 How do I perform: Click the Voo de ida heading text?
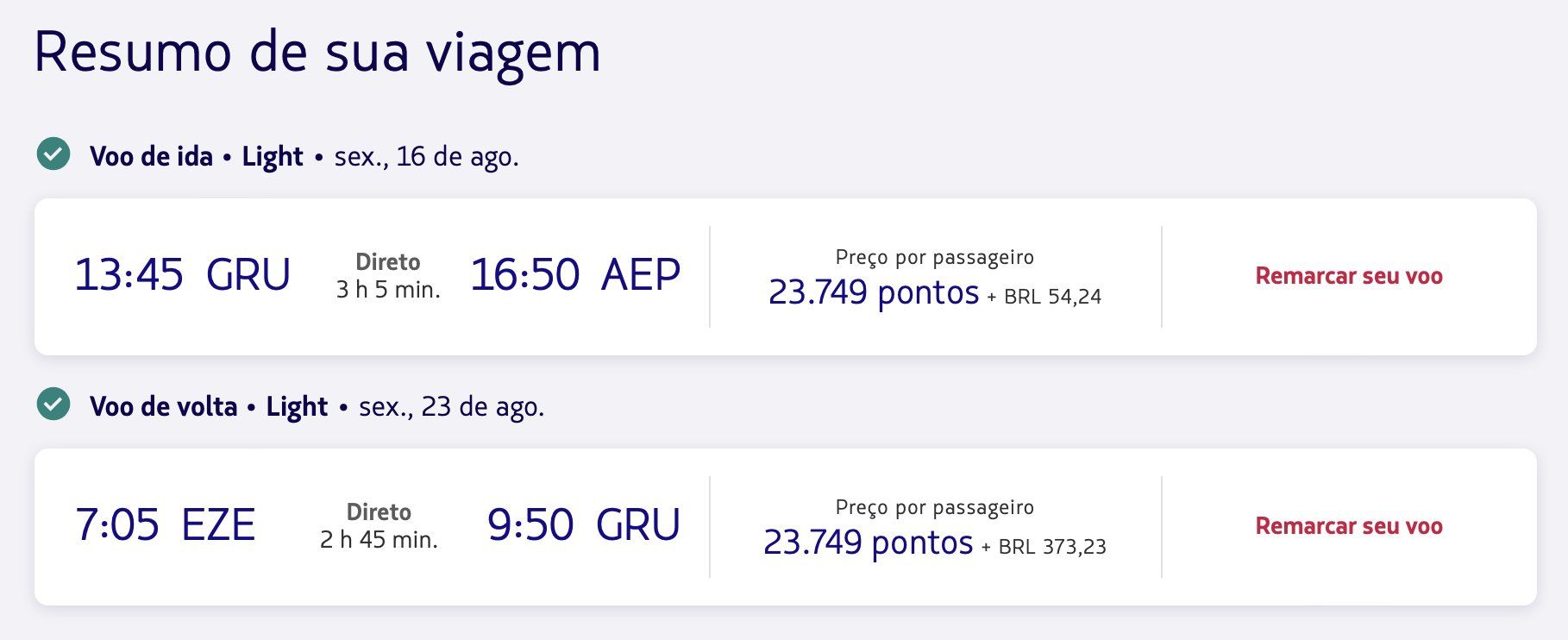pyautogui.click(x=151, y=156)
